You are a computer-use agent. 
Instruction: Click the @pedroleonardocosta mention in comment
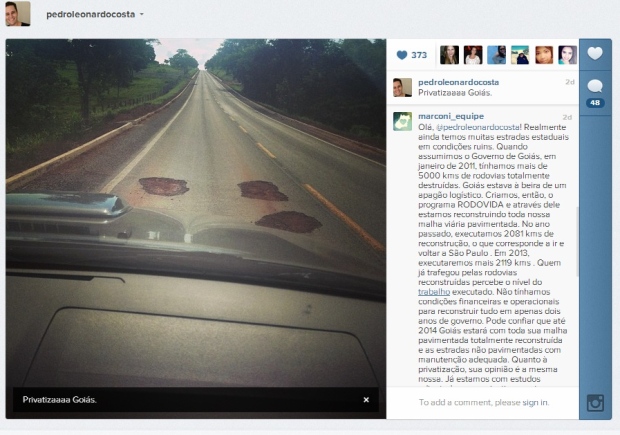coord(477,127)
